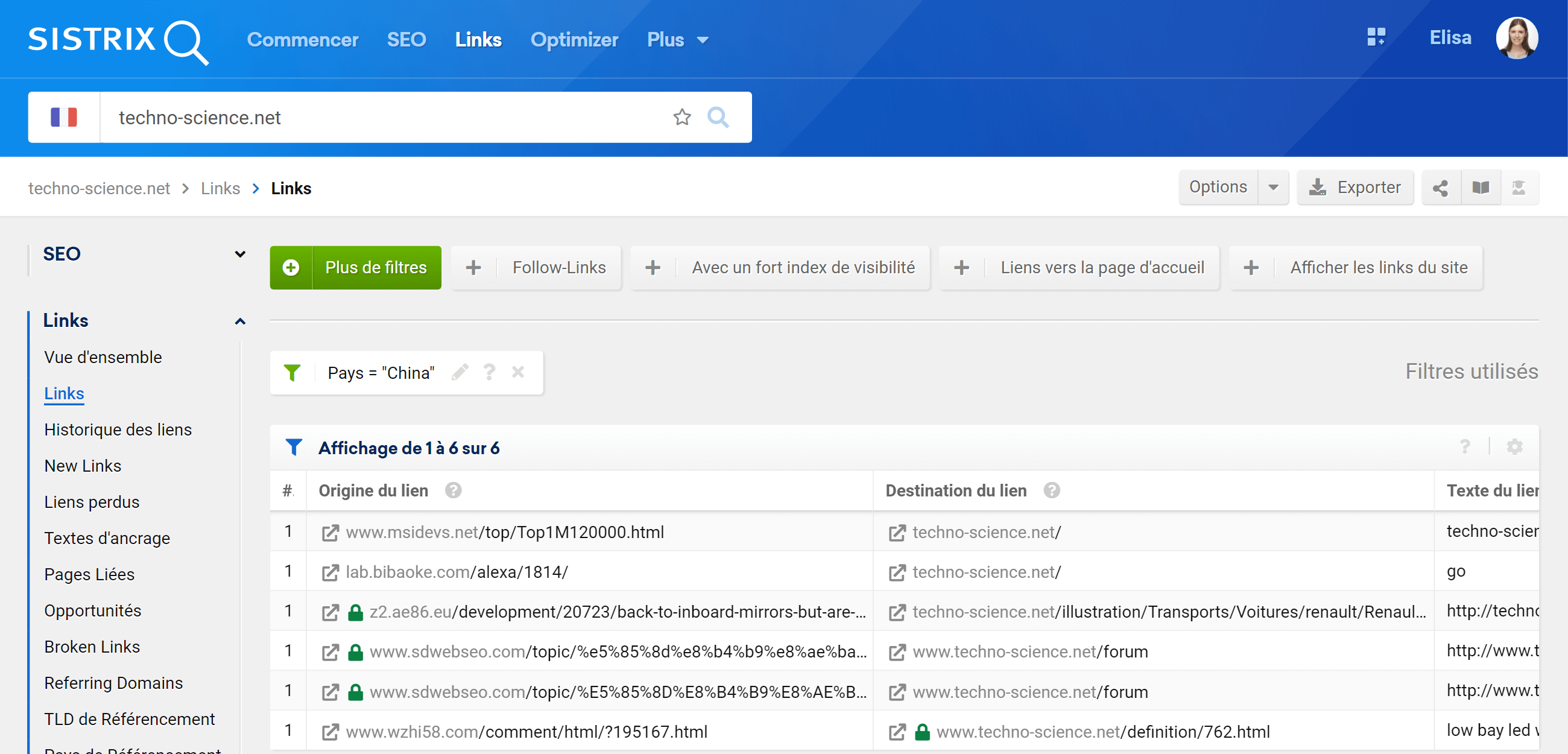The width and height of the screenshot is (1568, 754).
Task: Click www.techno-science.net/definition/762.html link
Action: (x=1103, y=732)
